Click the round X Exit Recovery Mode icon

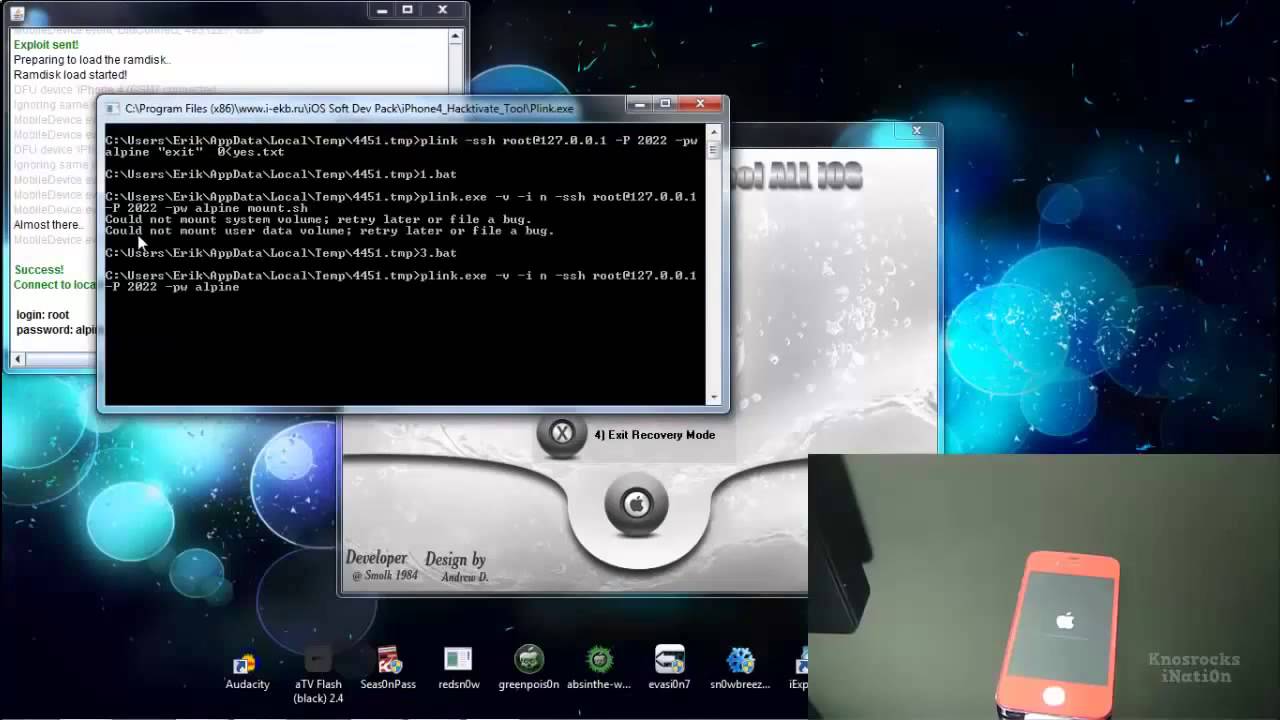562,434
